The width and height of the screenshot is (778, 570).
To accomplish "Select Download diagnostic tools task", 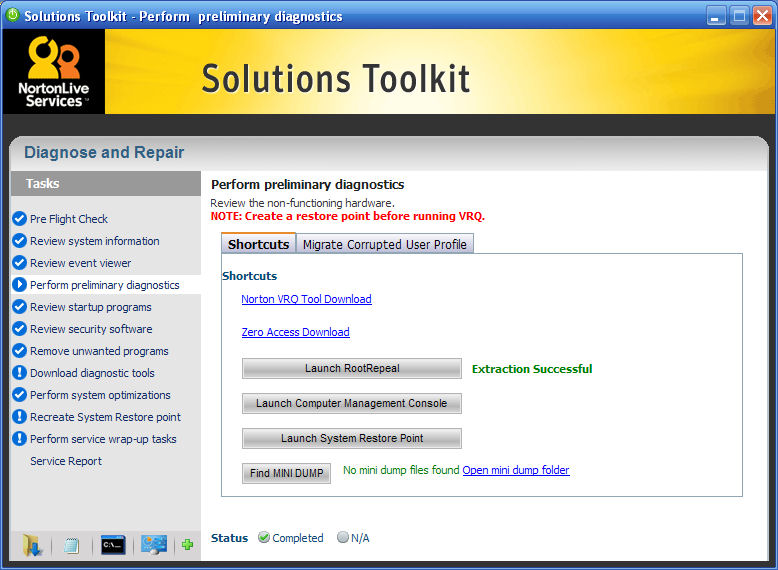I will [92, 373].
